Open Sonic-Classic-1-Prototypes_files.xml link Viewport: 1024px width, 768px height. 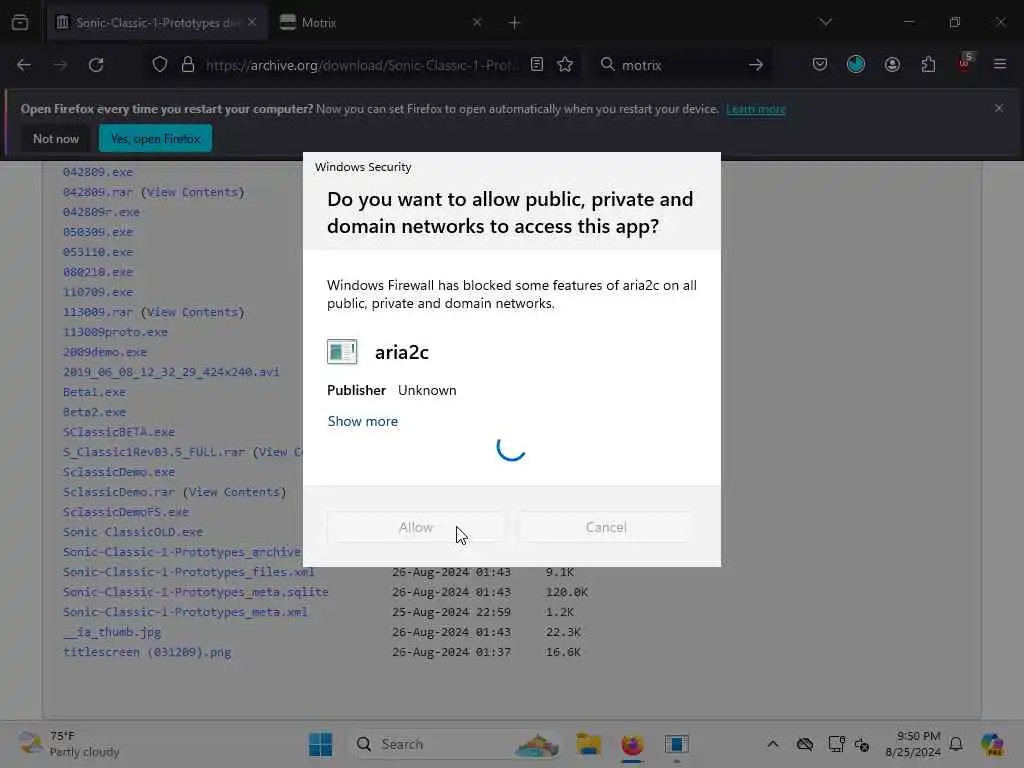[x=189, y=572]
